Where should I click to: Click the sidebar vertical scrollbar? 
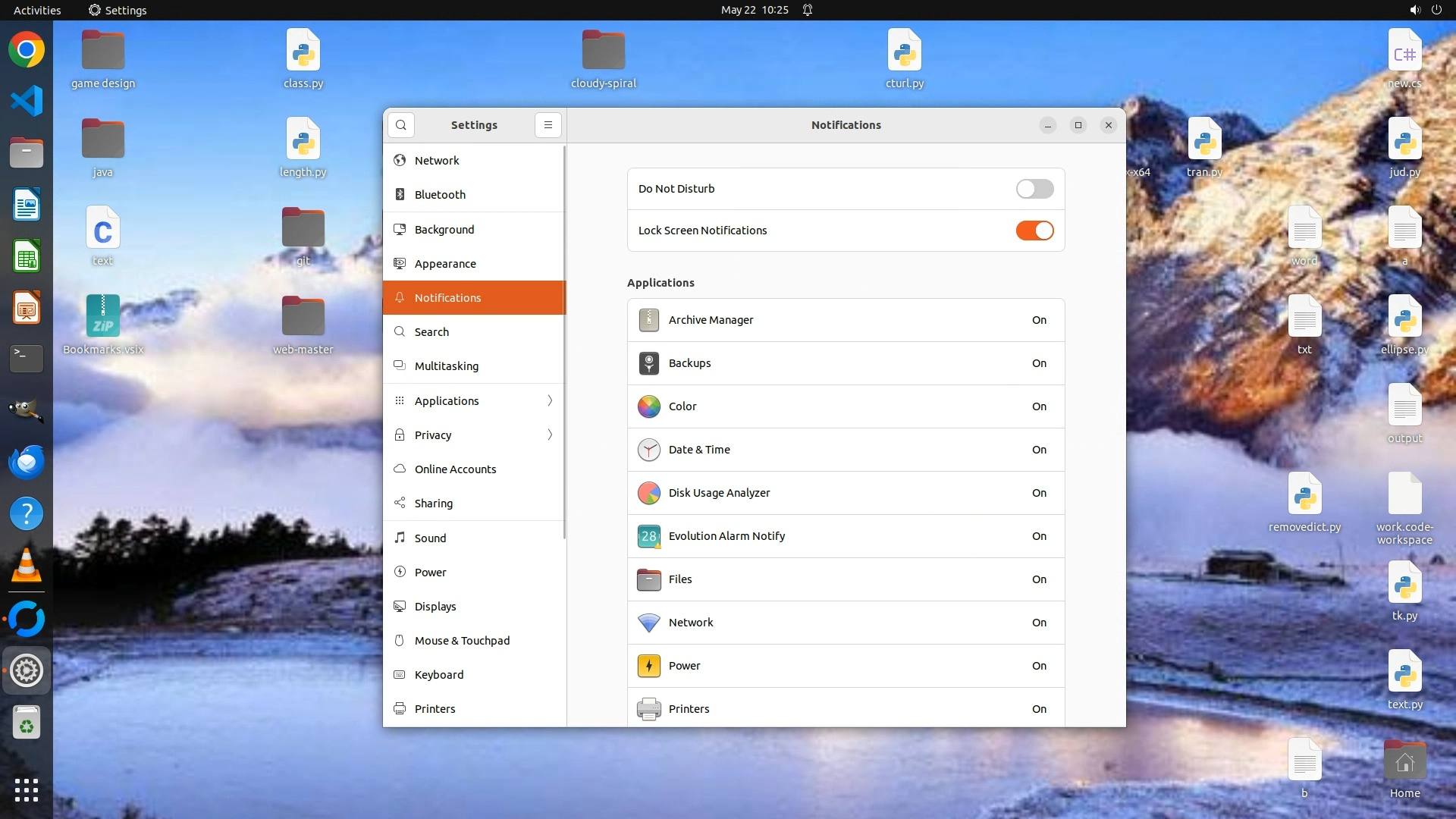564,341
